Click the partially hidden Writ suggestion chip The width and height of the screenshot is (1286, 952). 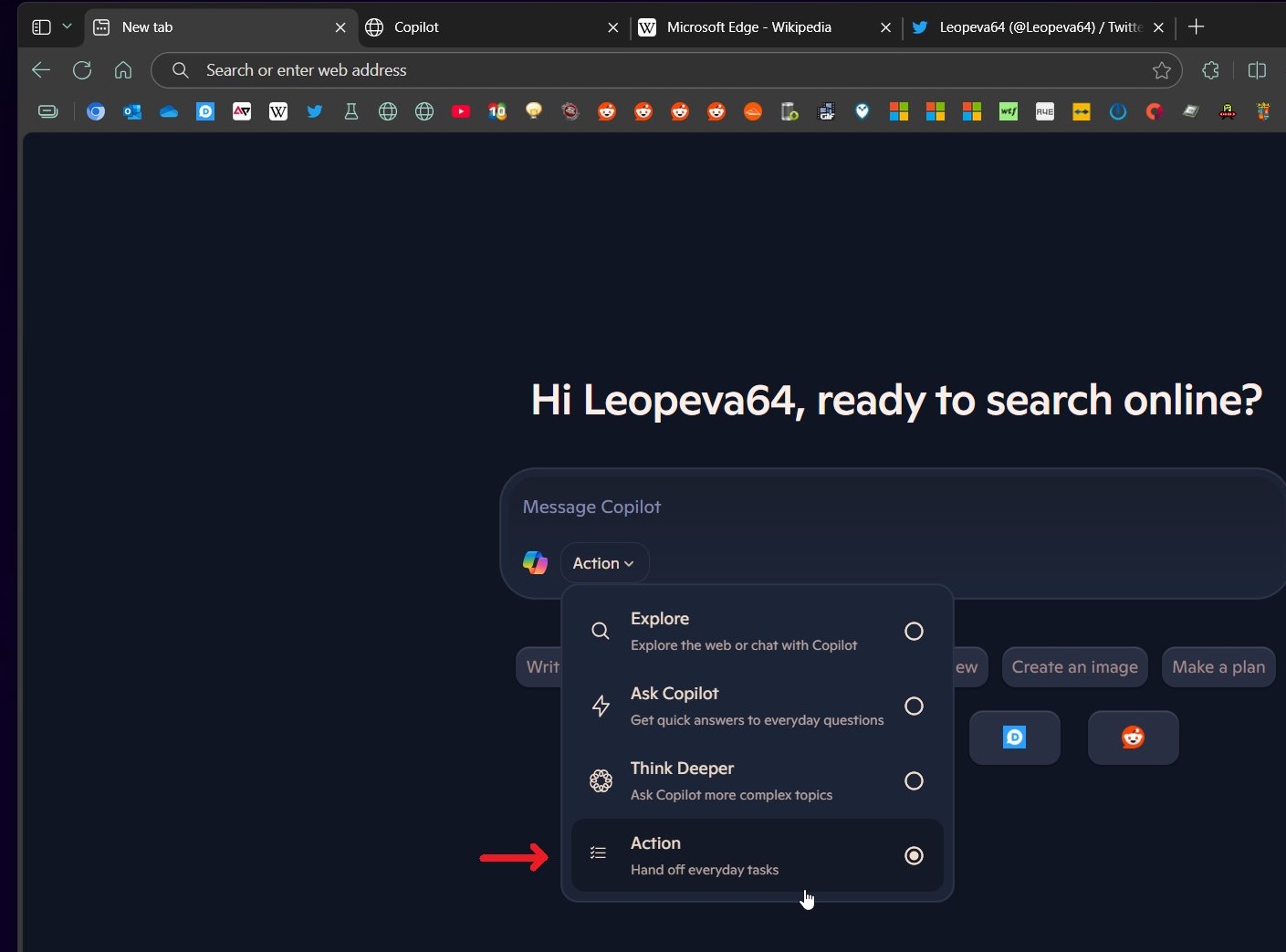pyautogui.click(x=540, y=667)
